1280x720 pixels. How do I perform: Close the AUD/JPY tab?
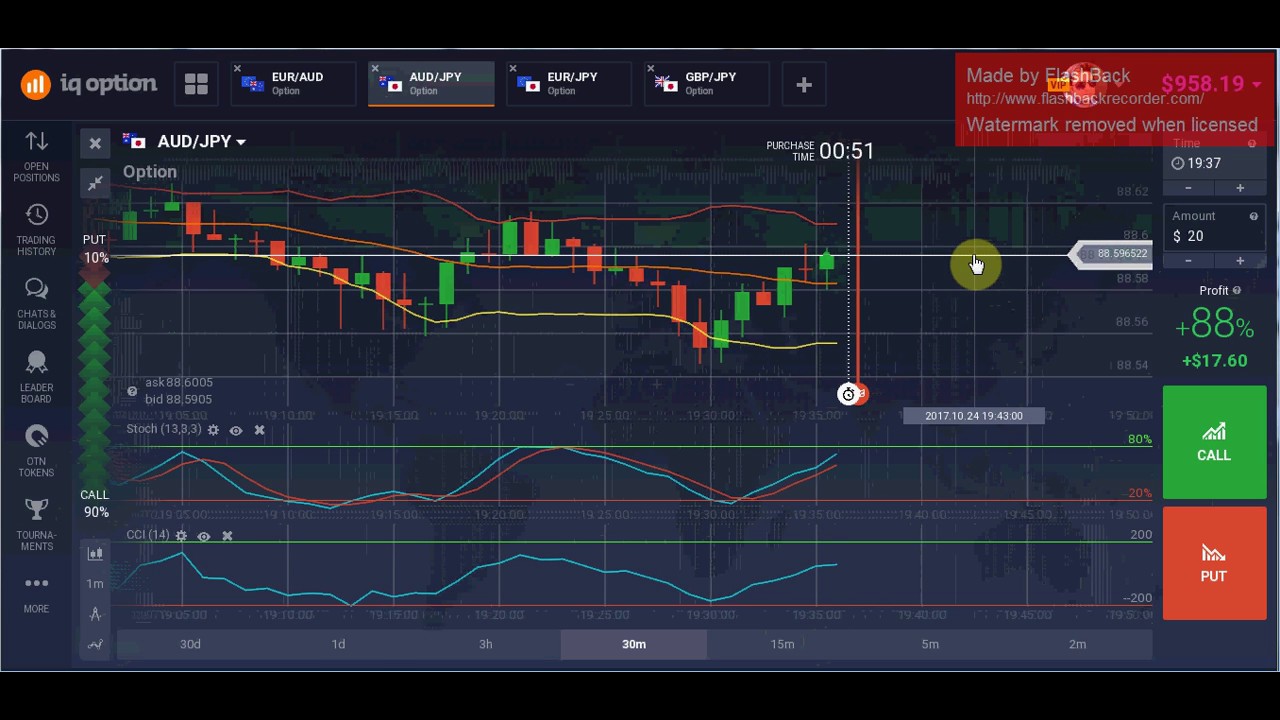tap(375, 69)
